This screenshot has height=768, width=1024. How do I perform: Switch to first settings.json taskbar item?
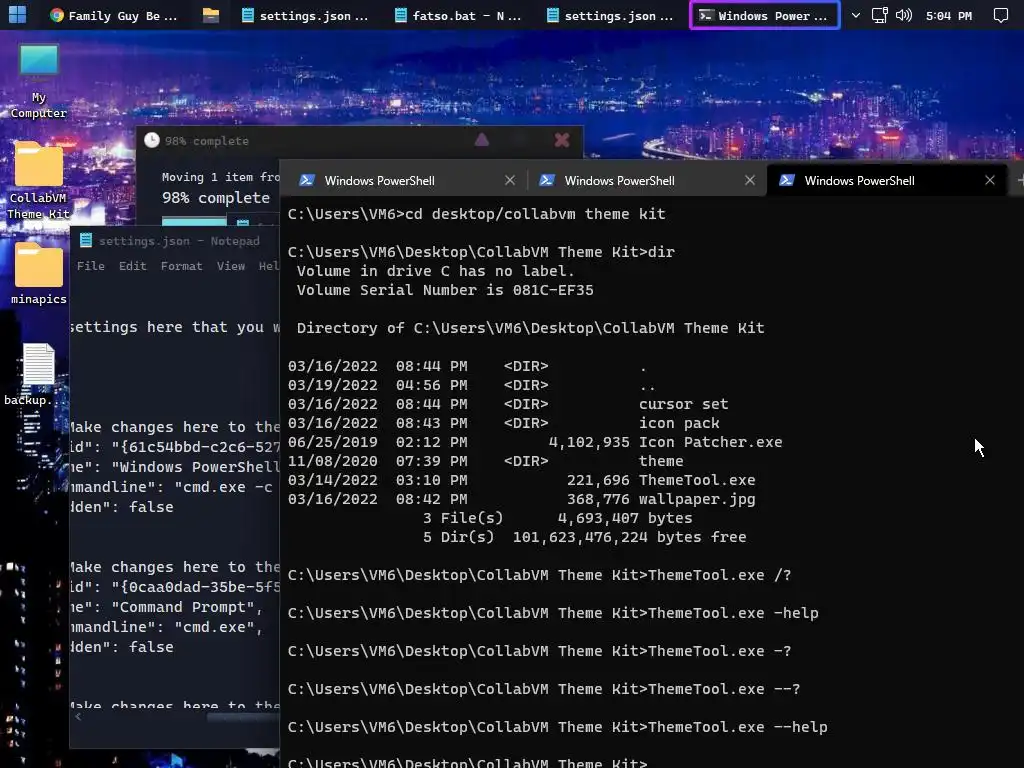coord(305,15)
